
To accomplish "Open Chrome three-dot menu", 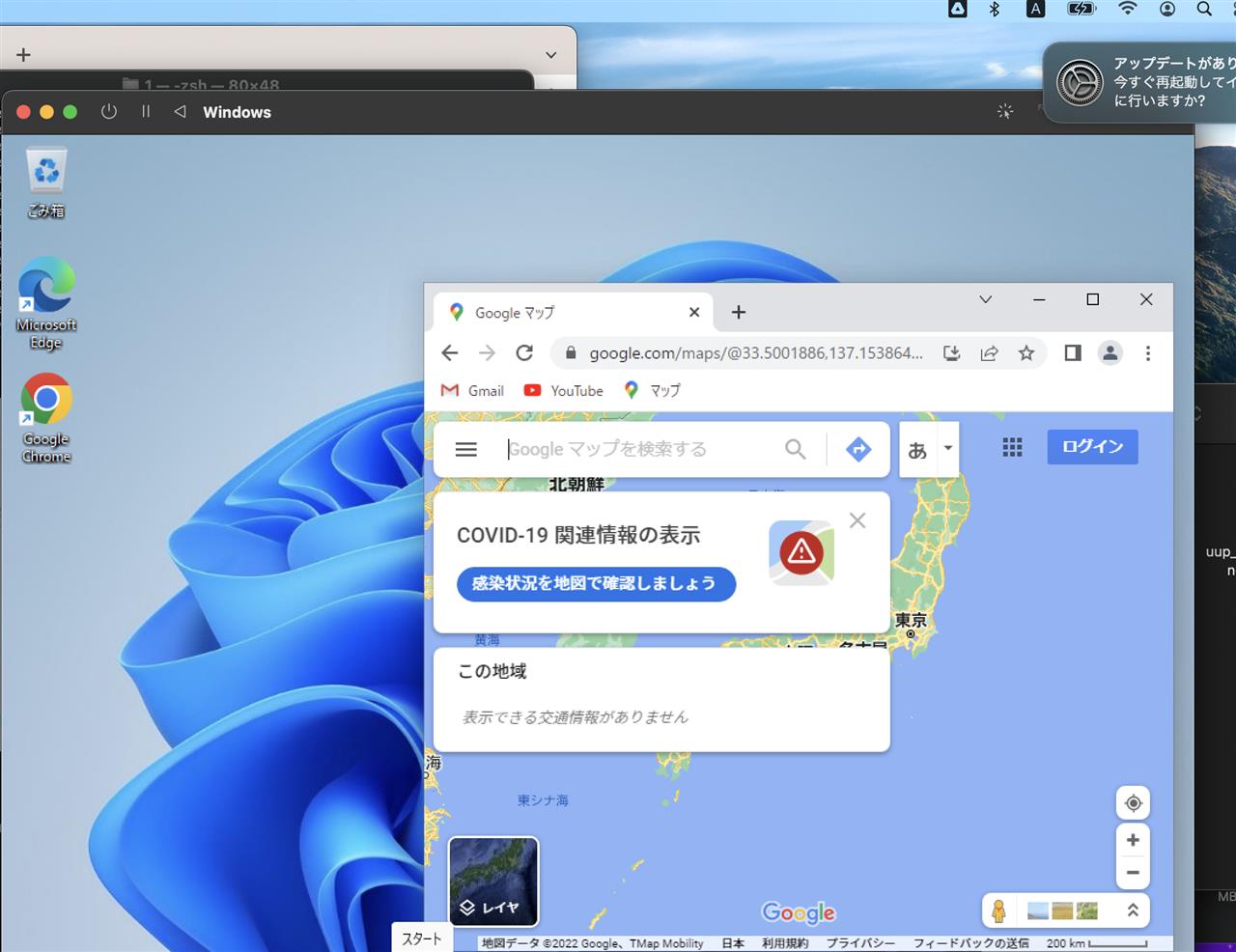I will (x=1148, y=353).
